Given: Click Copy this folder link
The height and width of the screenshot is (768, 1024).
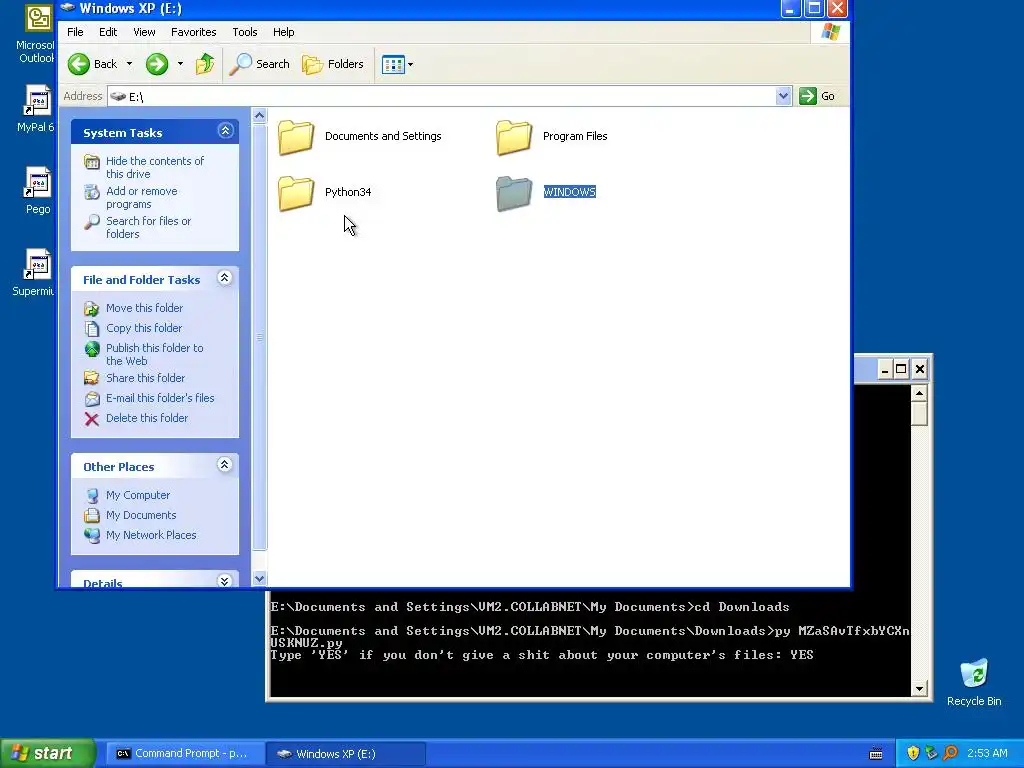Looking at the screenshot, I should click(x=144, y=328).
